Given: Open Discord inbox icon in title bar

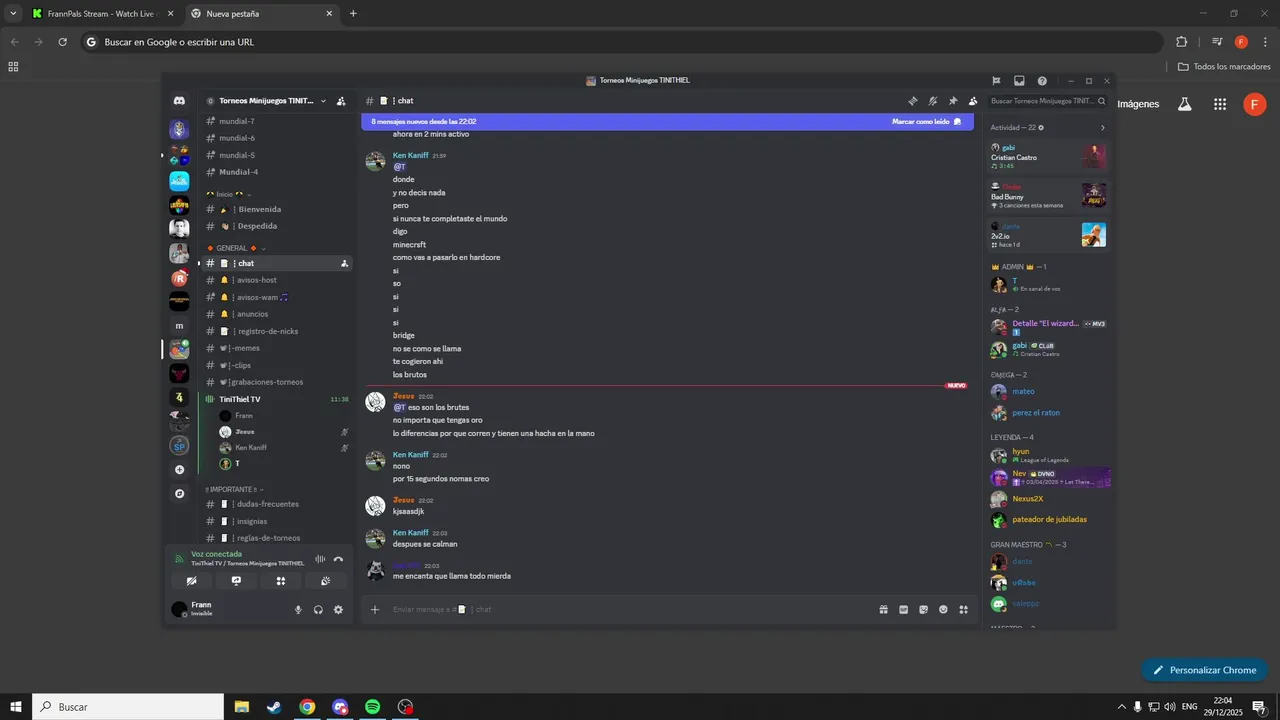Looking at the screenshot, I should click(1019, 81).
